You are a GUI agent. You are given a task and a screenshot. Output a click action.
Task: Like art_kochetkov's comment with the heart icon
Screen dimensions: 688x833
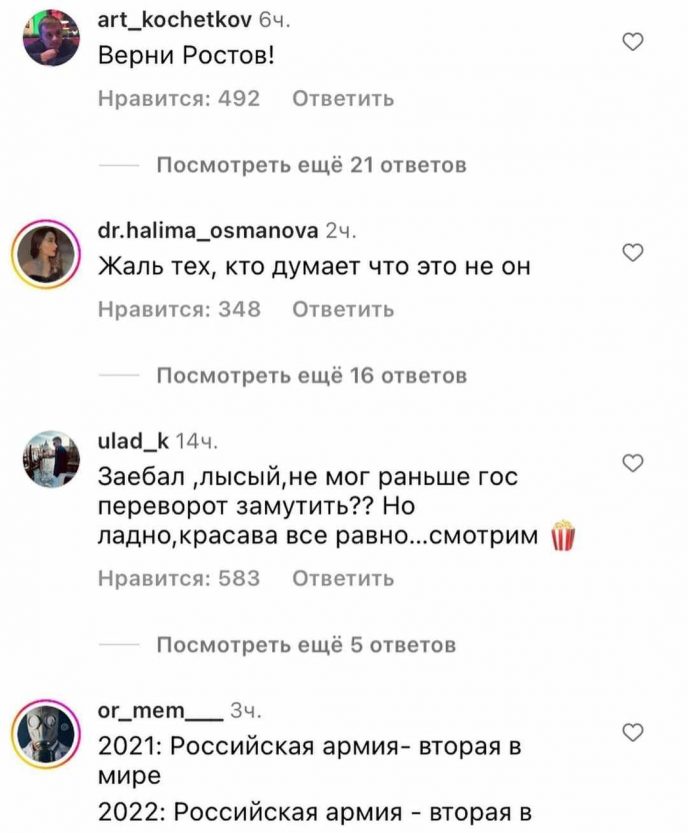[633, 41]
